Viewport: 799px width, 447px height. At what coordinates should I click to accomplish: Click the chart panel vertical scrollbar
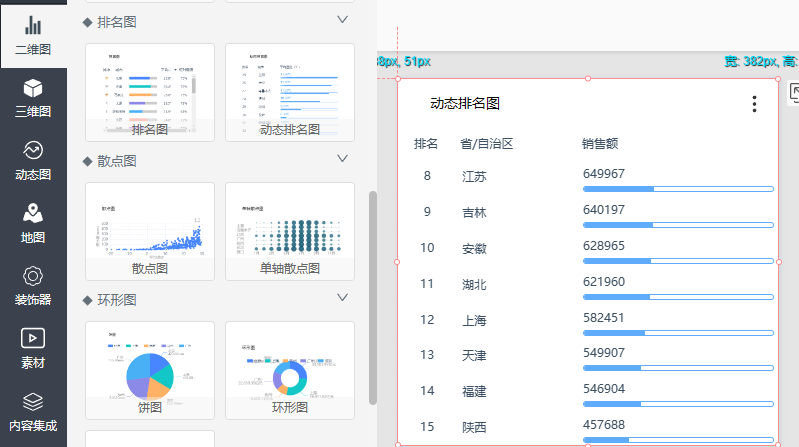point(374,300)
